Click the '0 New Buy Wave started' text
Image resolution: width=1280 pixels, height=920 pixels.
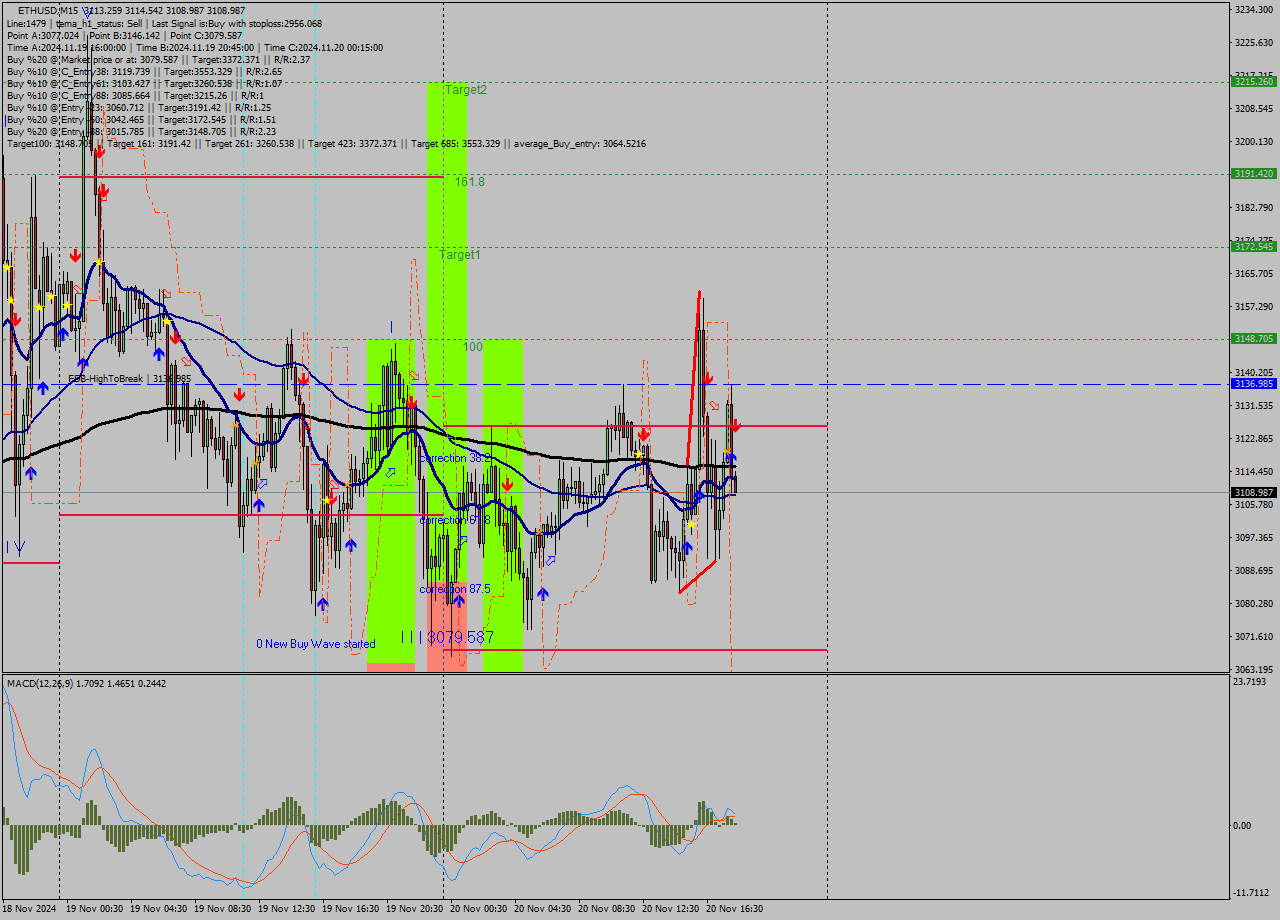[315, 644]
